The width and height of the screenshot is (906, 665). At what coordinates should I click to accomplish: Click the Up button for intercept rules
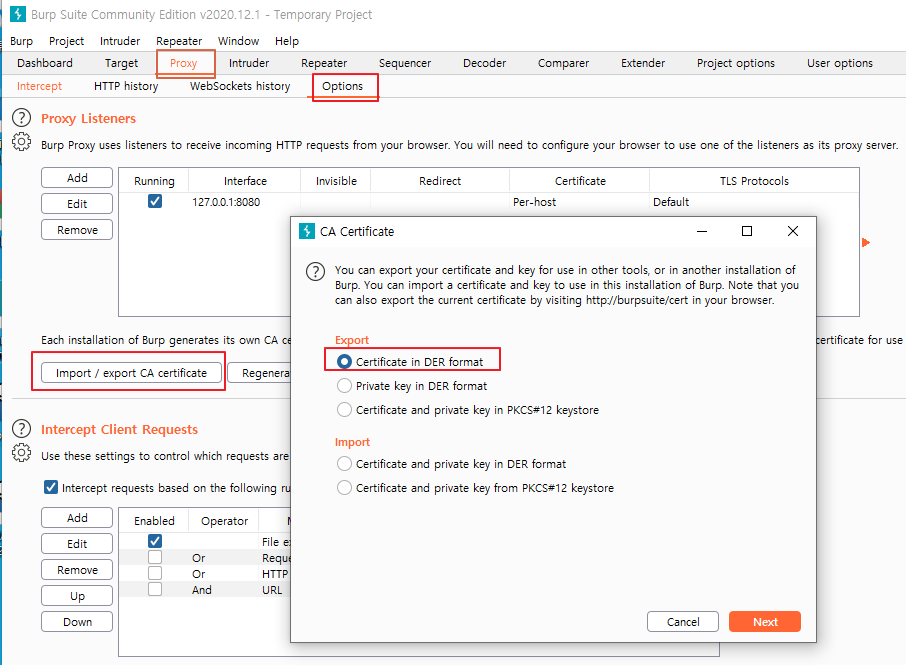[x=77, y=596]
